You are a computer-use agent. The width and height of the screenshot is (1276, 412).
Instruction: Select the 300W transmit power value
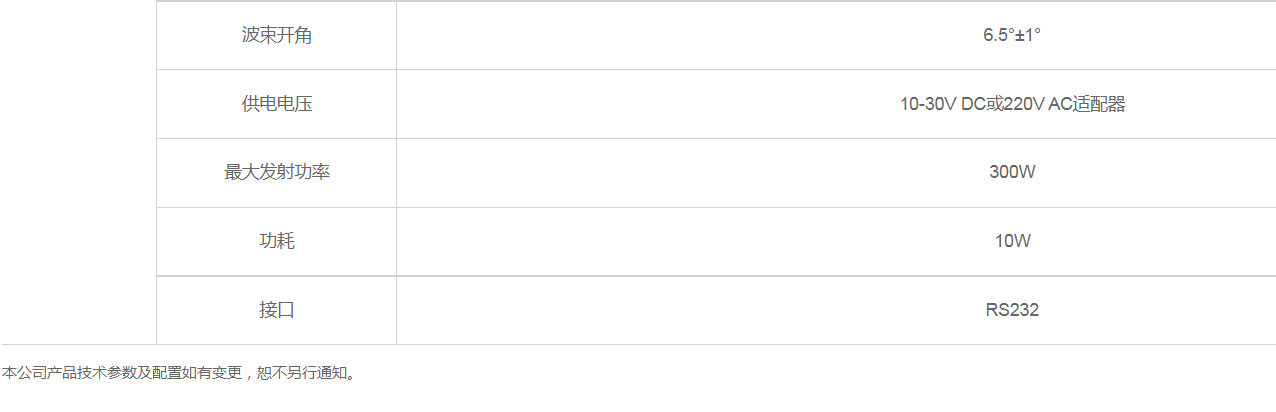pyautogui.click(x=1012, y=172)
